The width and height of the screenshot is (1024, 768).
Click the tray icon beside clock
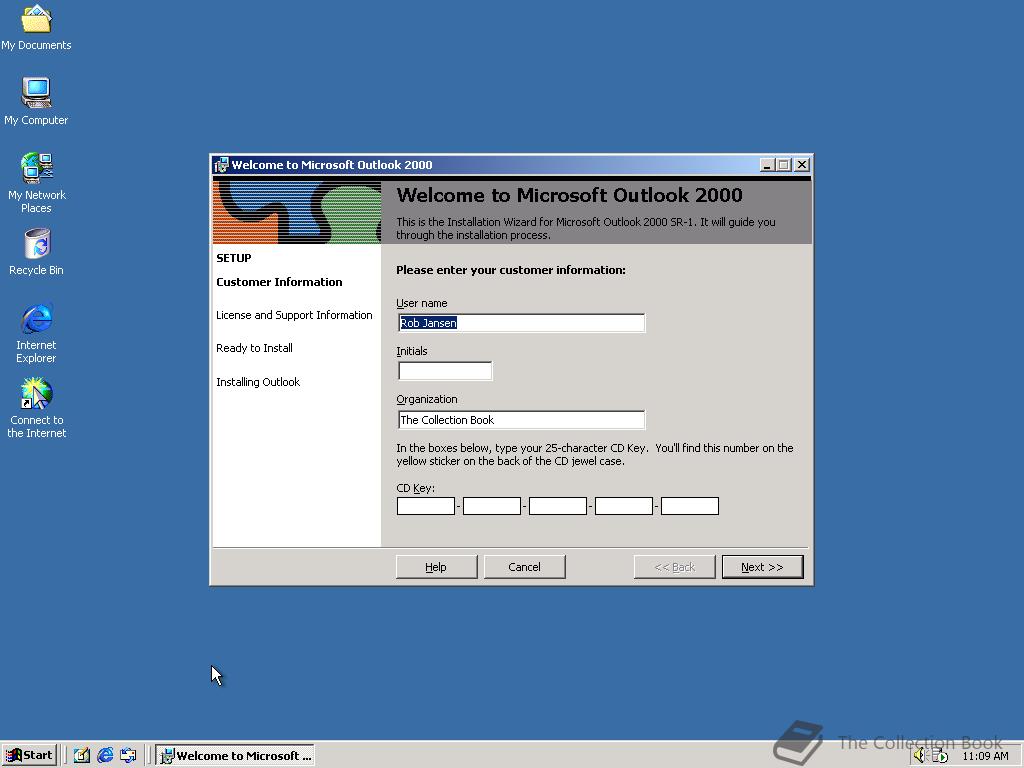tap(939, 756)
